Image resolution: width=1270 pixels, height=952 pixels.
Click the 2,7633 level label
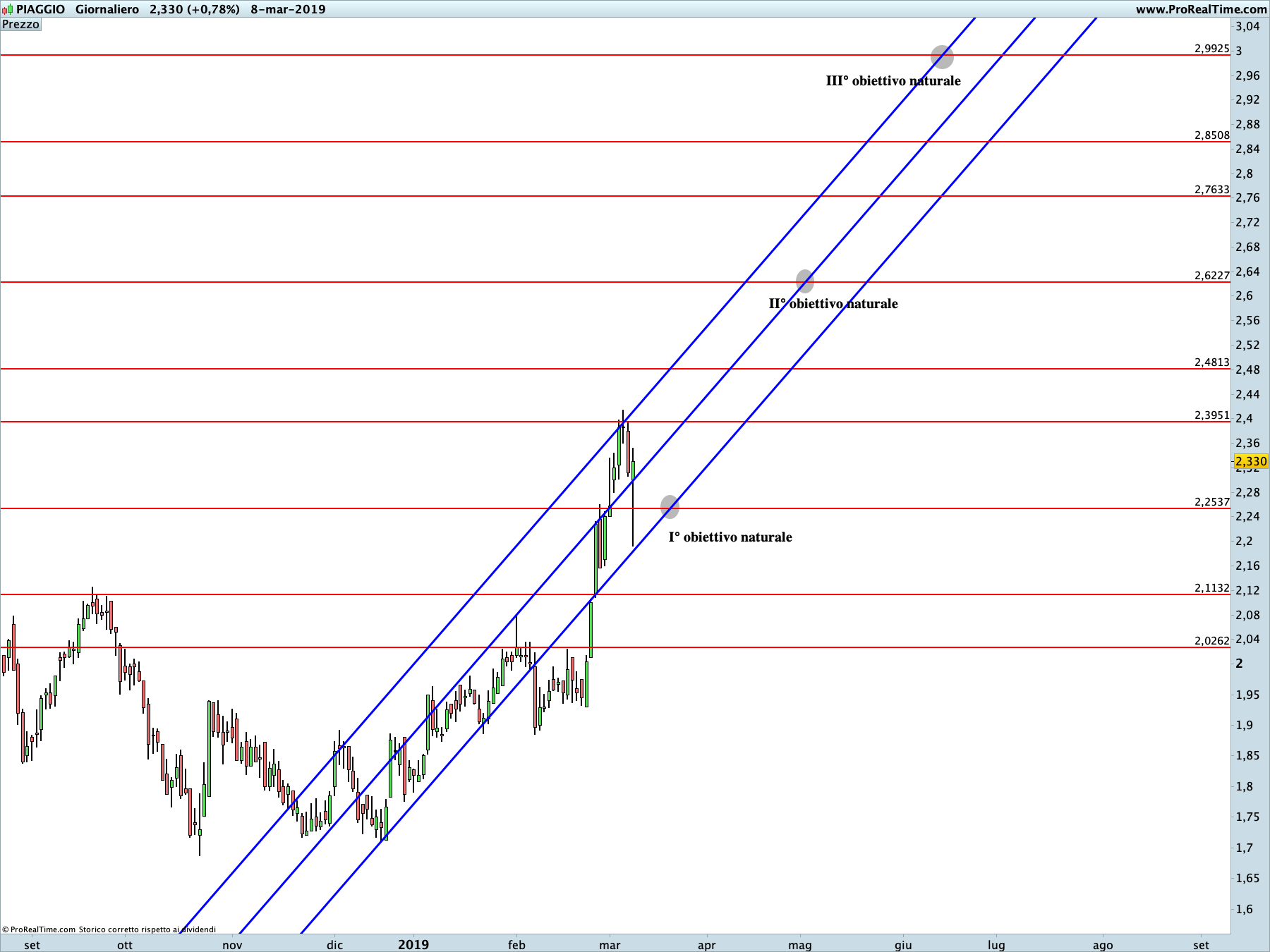point(1211,190)
